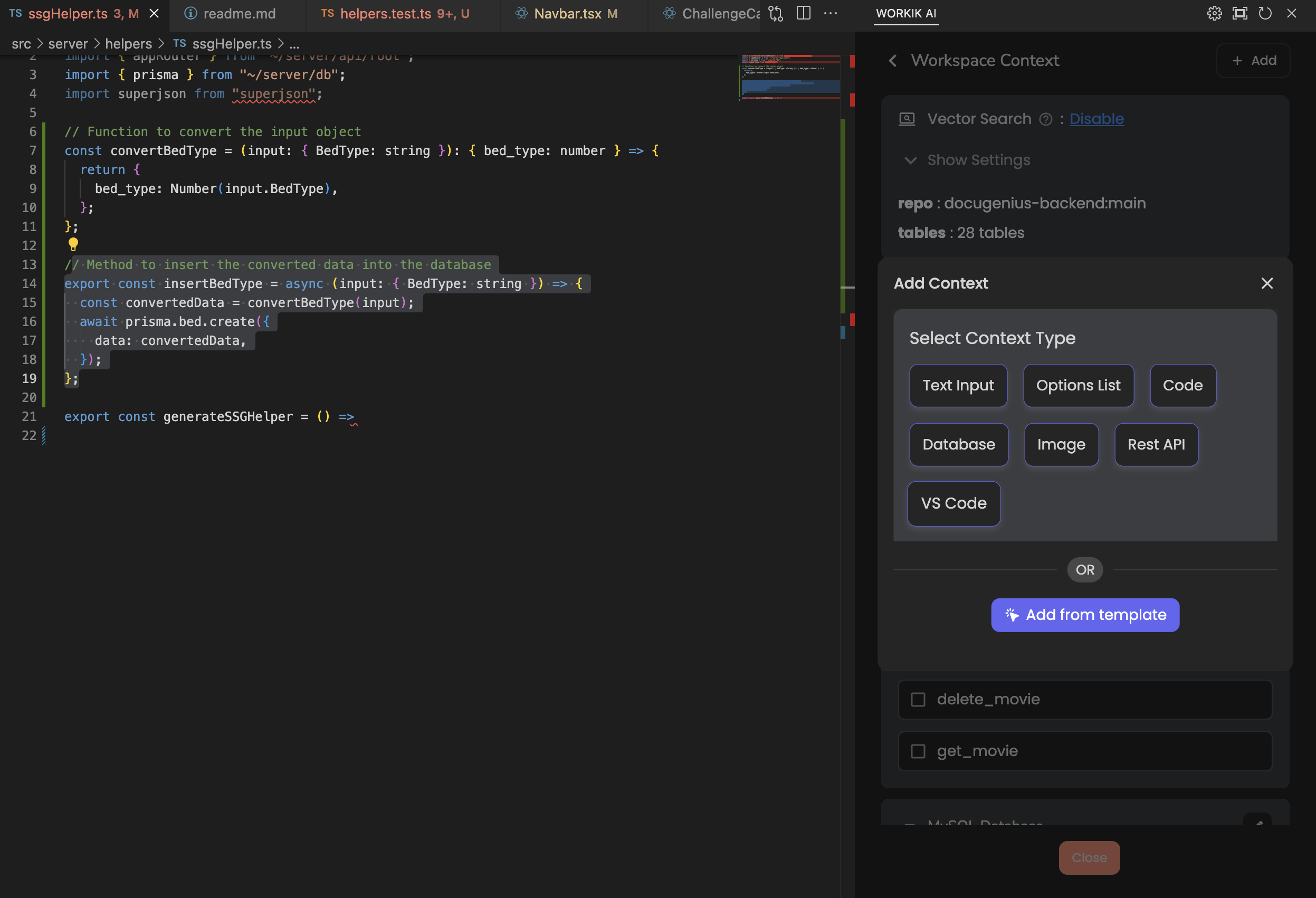Click line number 21 in the gutter

[x=29, y=417]
